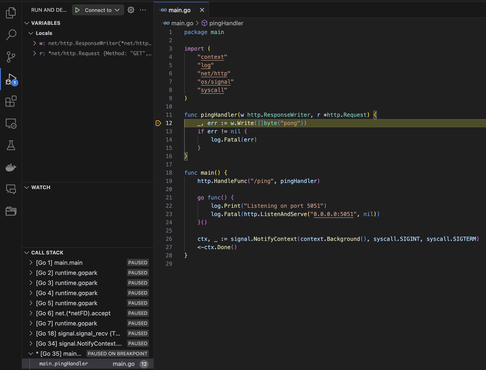
Task: Expand goroutine Go 2 runtime.gopark
Action: (31, 273)
